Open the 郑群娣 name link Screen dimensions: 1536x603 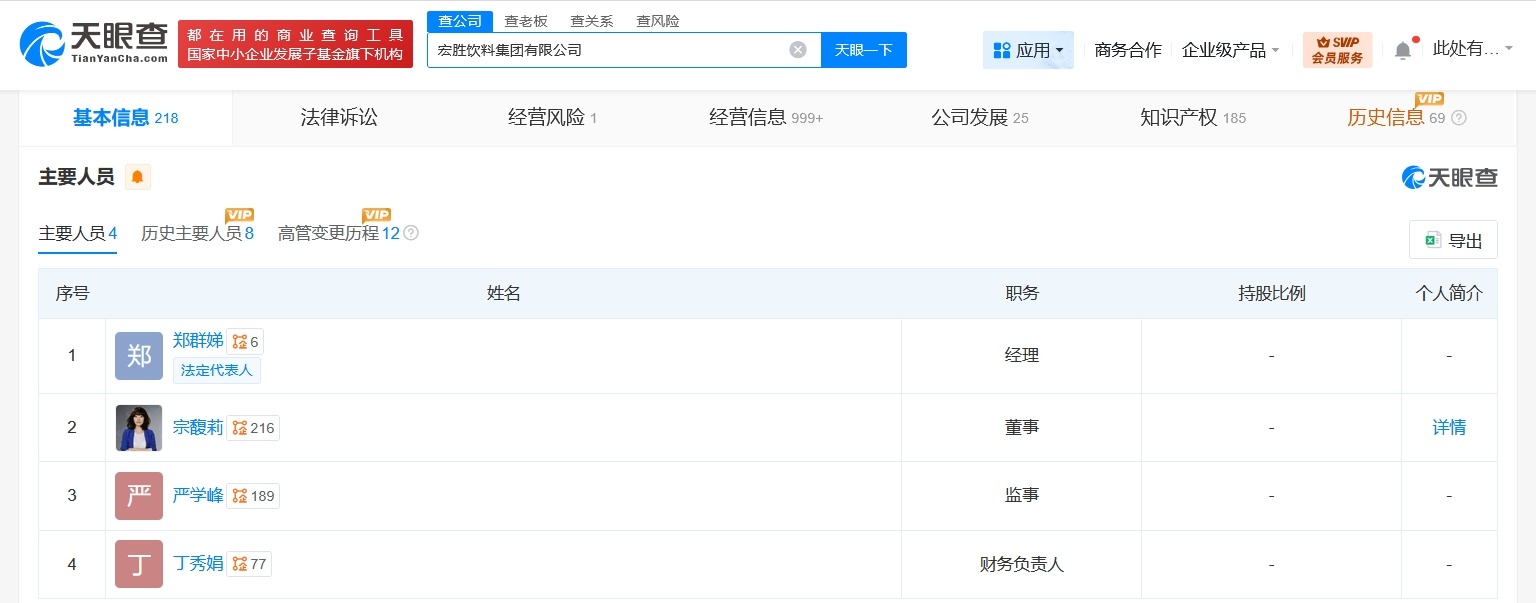tap(198, 341)
